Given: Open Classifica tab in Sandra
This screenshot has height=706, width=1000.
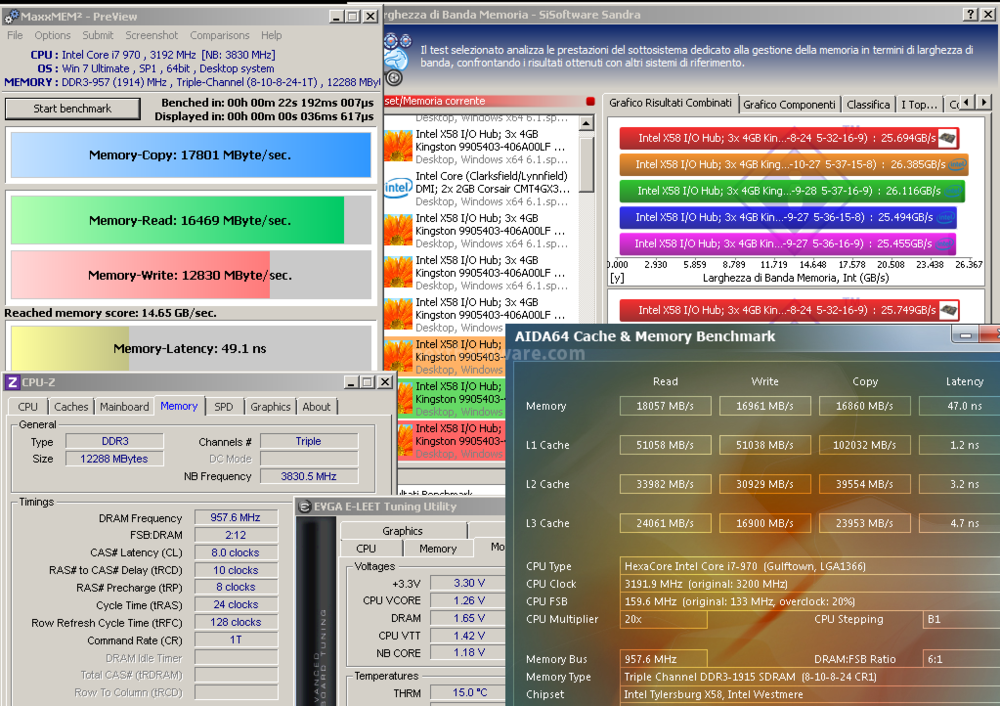Looking at the screenshot, I should tap(868, 105).
